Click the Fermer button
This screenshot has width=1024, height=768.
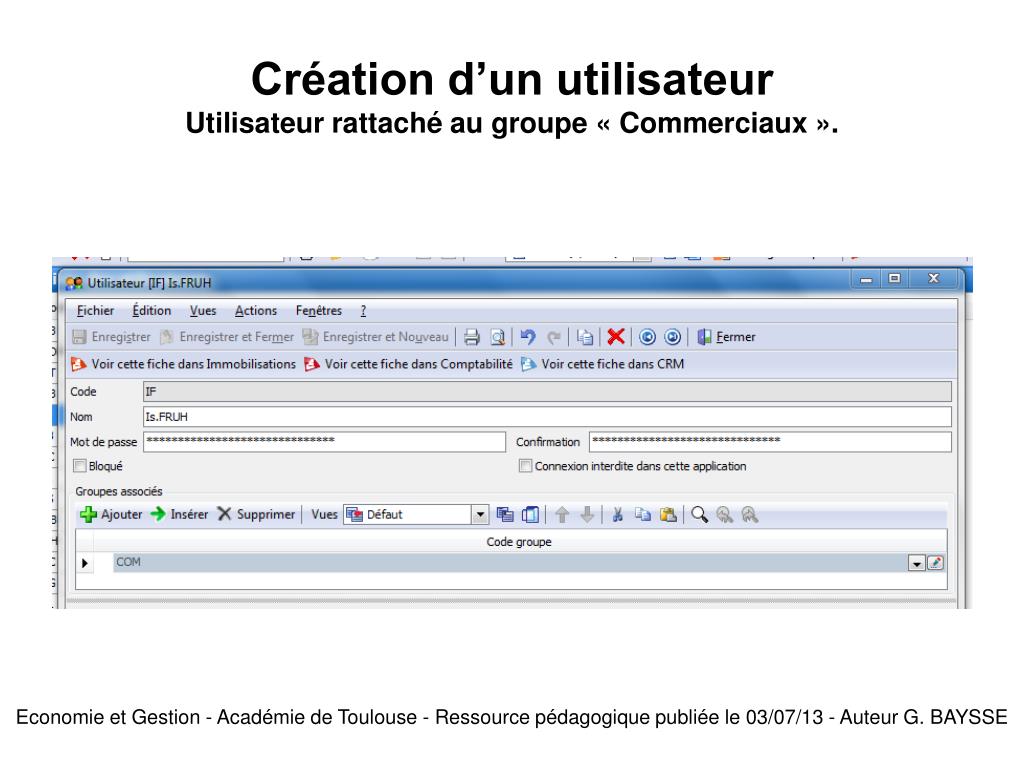(x=726, y=337)
